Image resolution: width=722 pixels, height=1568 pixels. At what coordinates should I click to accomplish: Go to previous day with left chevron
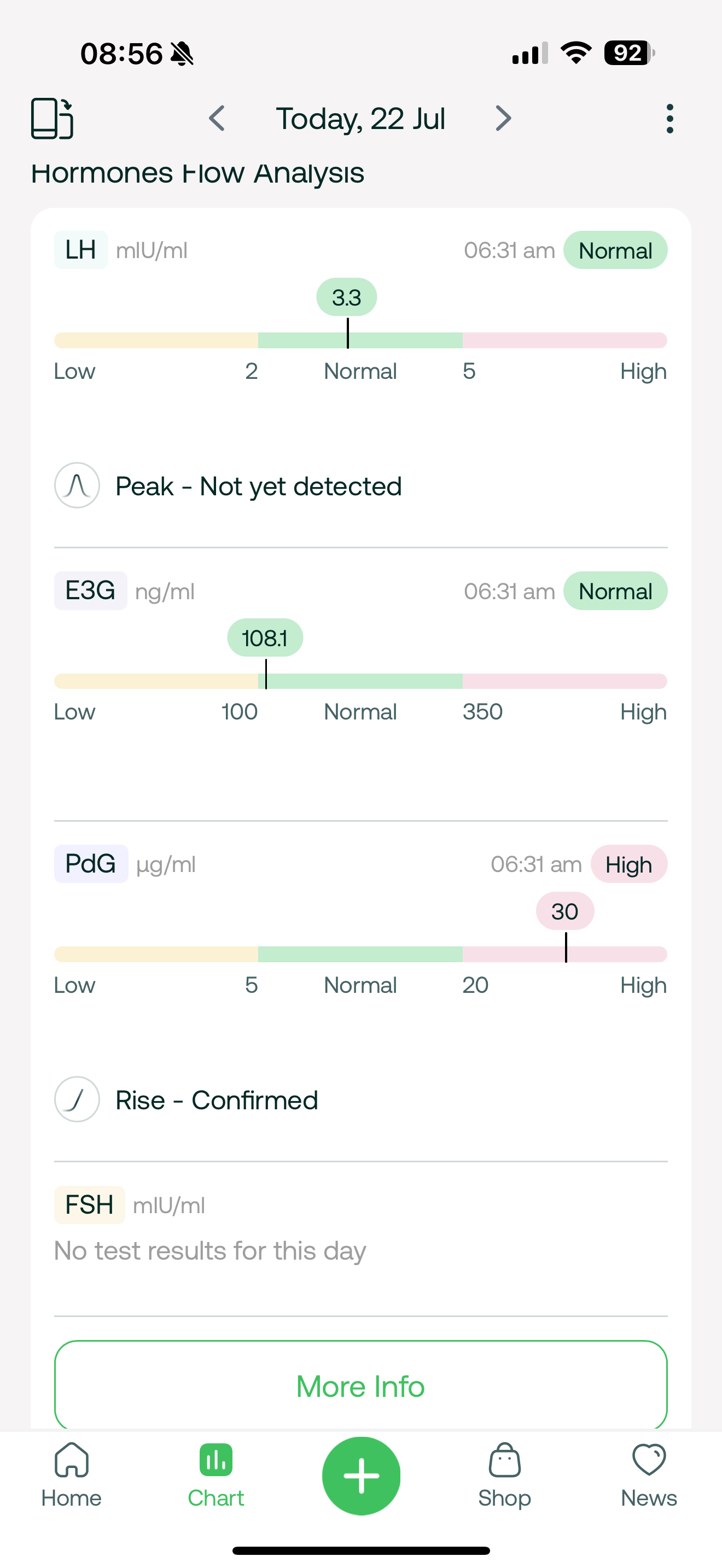coord(217,118)
